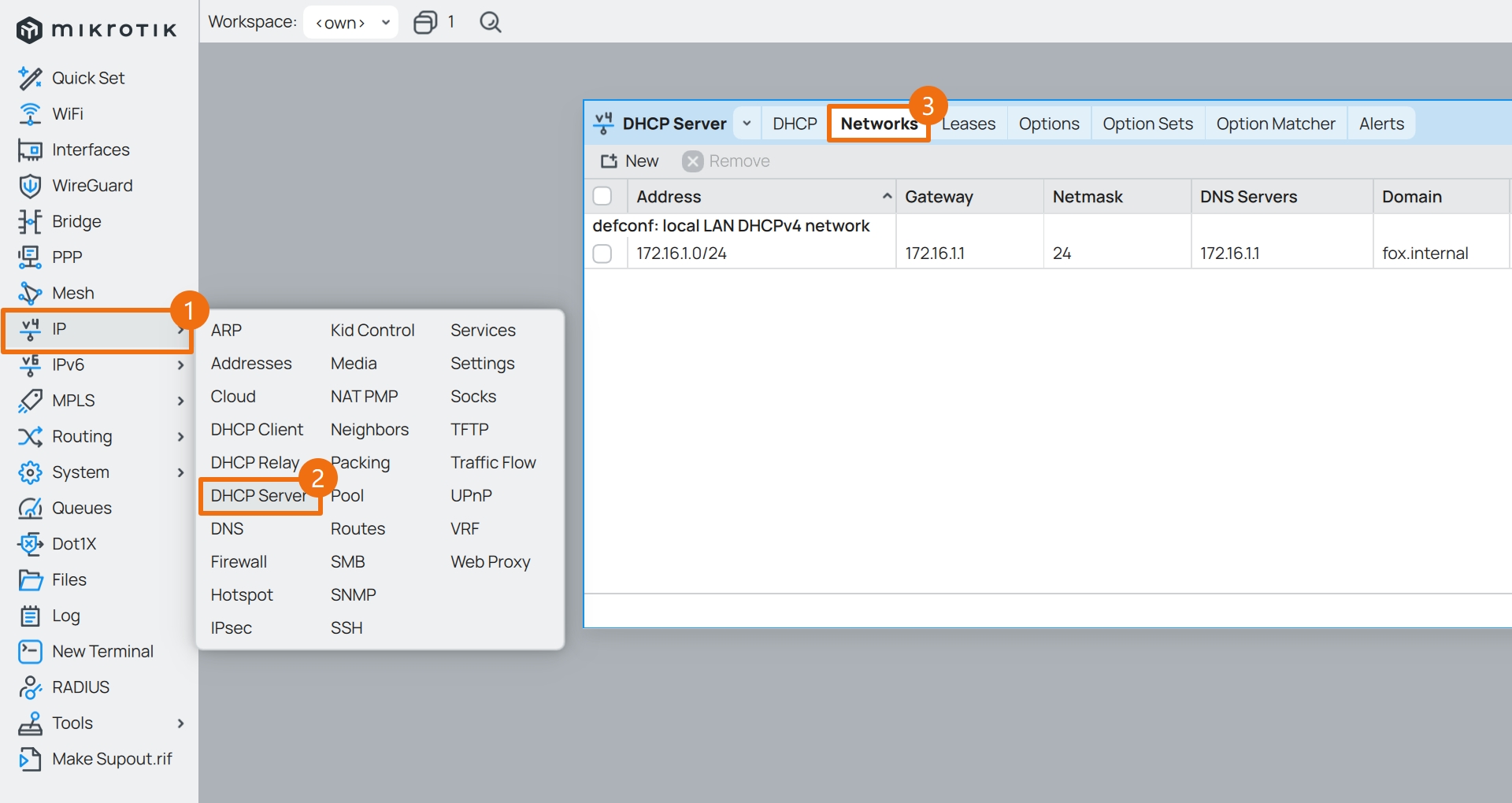The height and width of the screenshot is (803, 1512).
Task: Expand the IPv6 submenu chevron
Action: [180, 365]
